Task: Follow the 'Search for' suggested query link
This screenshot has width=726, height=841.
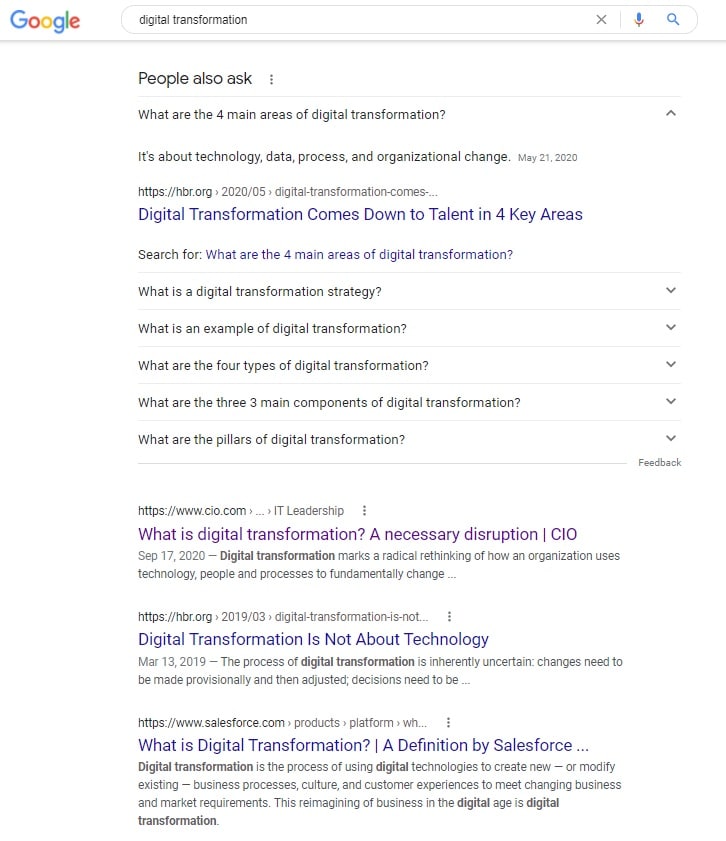Action: [358, 254]
